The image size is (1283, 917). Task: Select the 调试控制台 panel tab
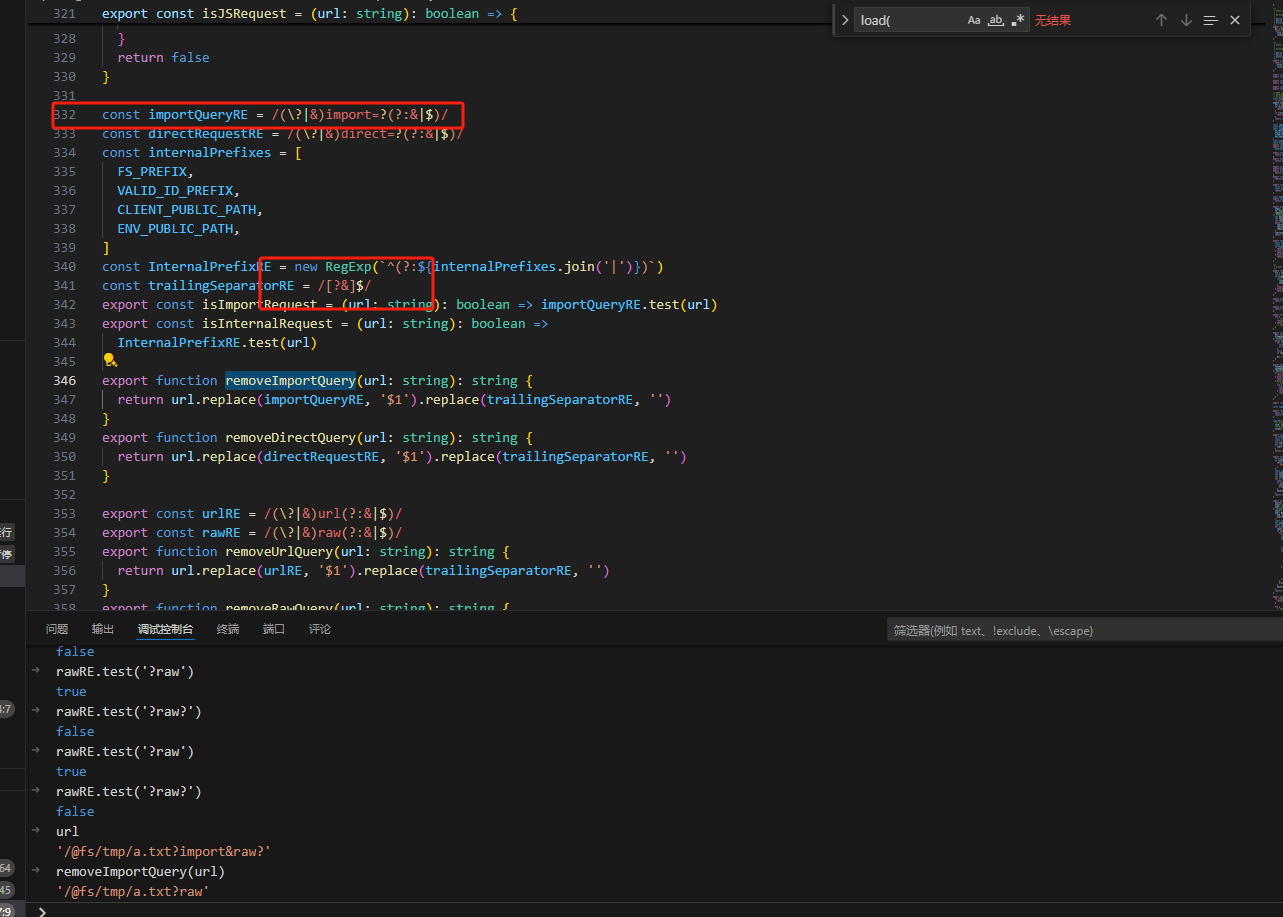coord(165,629)
